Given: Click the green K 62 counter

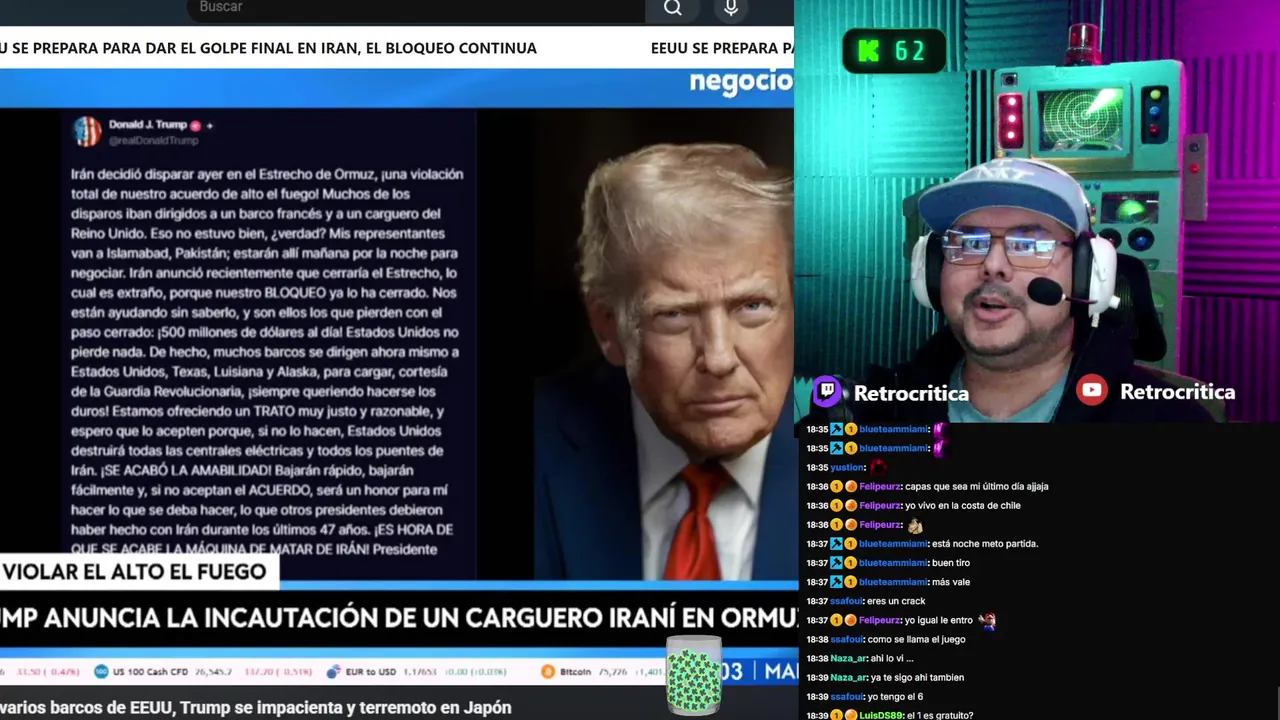Looking at the screenshot, I should coord(894,51).
